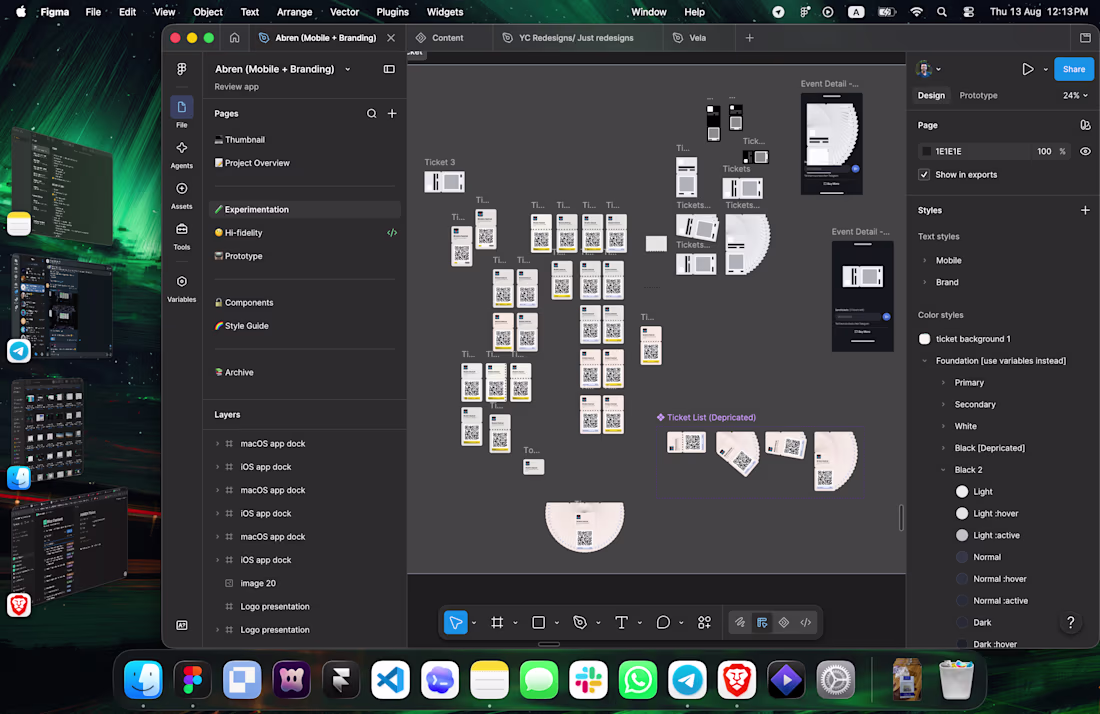
Task: Open the file name dropdown chevron
Action: coord(348,69)
